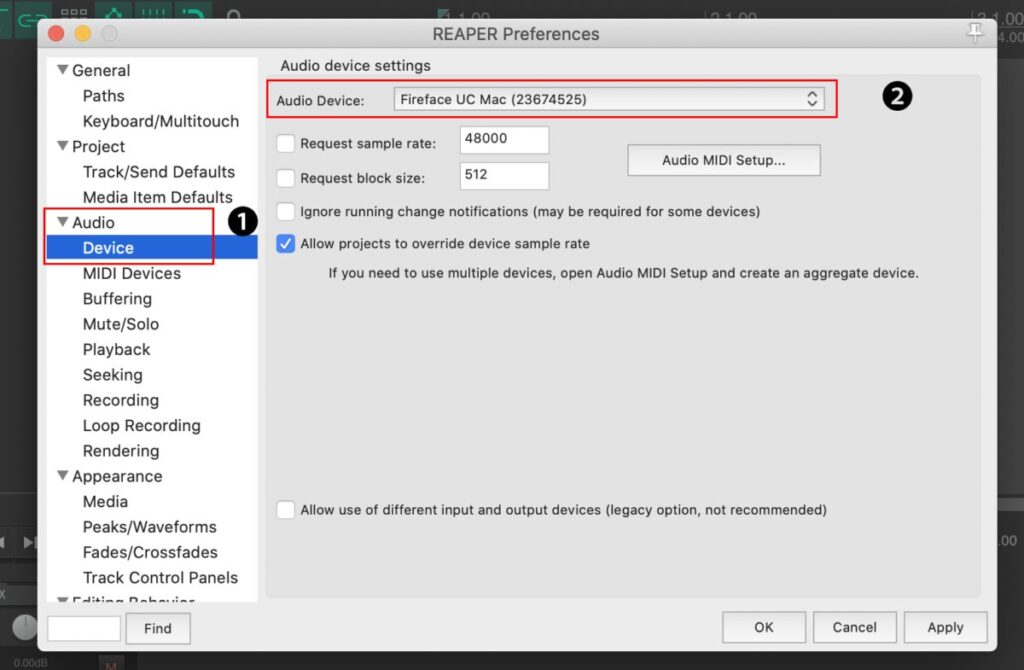Pin the REAPER Preferences window
This screenshot has width=1024, height=670.
(975, 33)
